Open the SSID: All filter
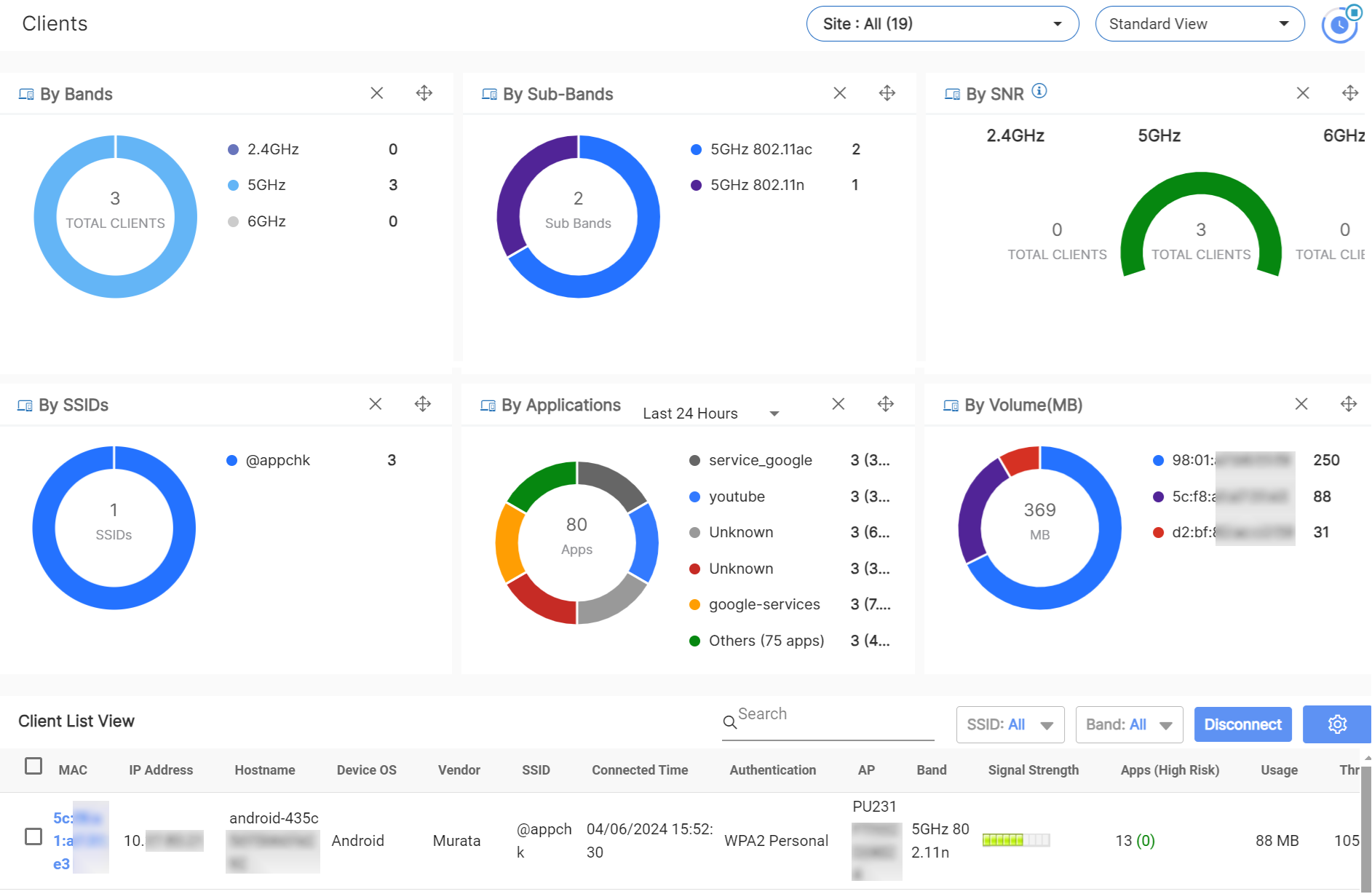1372x894 pixels. click(1010, 725)
